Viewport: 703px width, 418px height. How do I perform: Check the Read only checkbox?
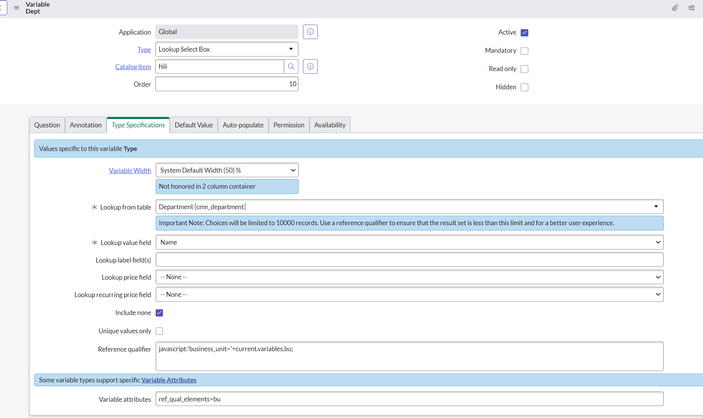pyautogui.click(x=524, y=69)
